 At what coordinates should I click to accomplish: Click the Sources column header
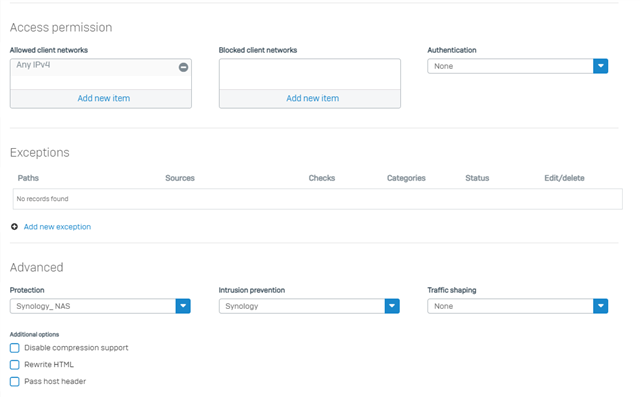pyautogui.click(x=180, y=178)
